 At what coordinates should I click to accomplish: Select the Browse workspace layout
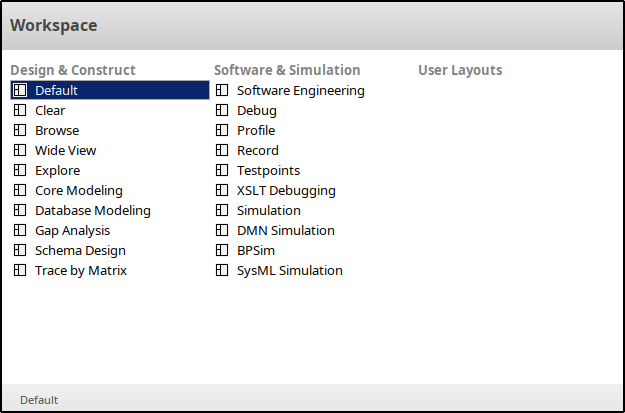pos(57,130)
